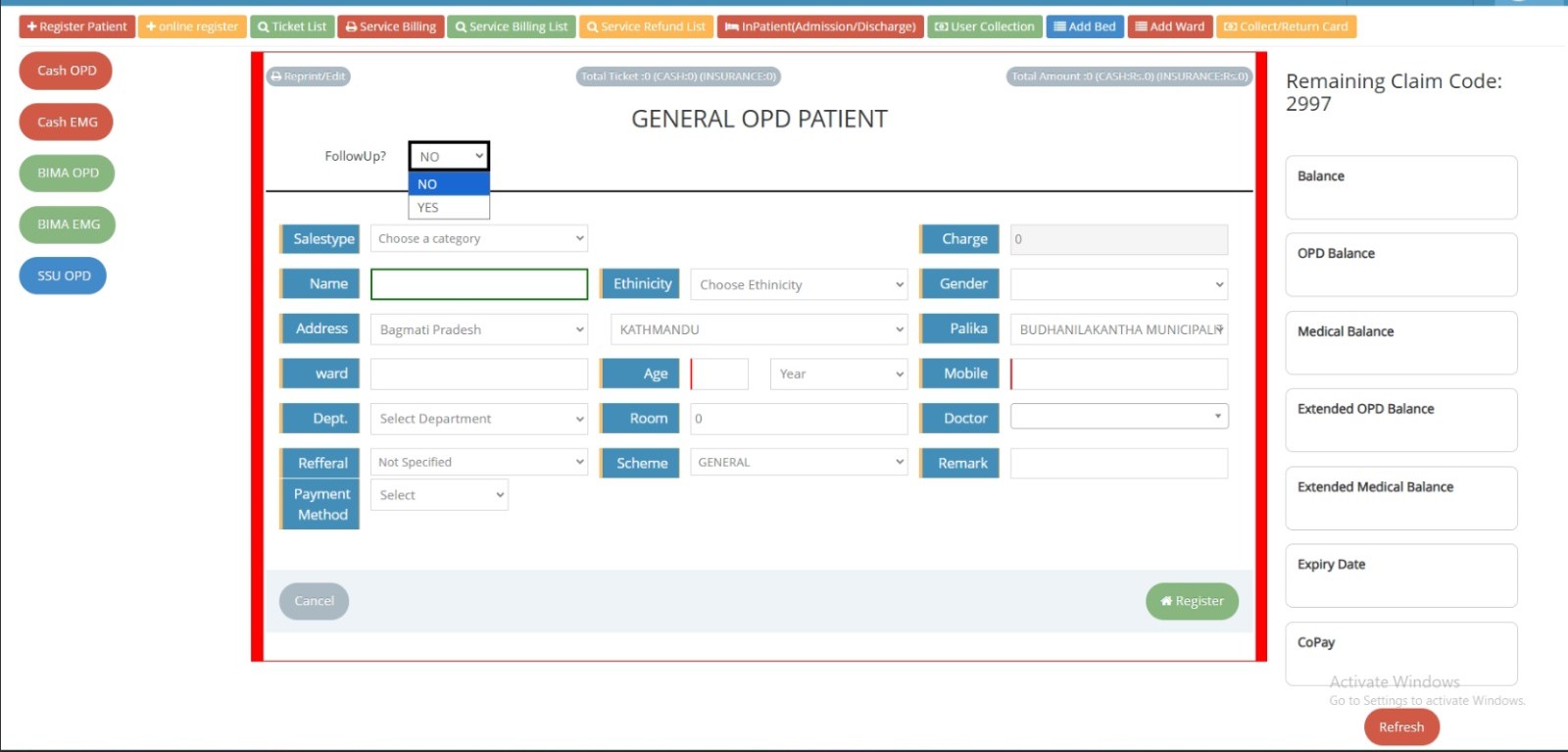The height and width of the screenshot is (752, 1568).
Task: Open Choose Ethinicity dropdown
Action: [x=799, y=284]
